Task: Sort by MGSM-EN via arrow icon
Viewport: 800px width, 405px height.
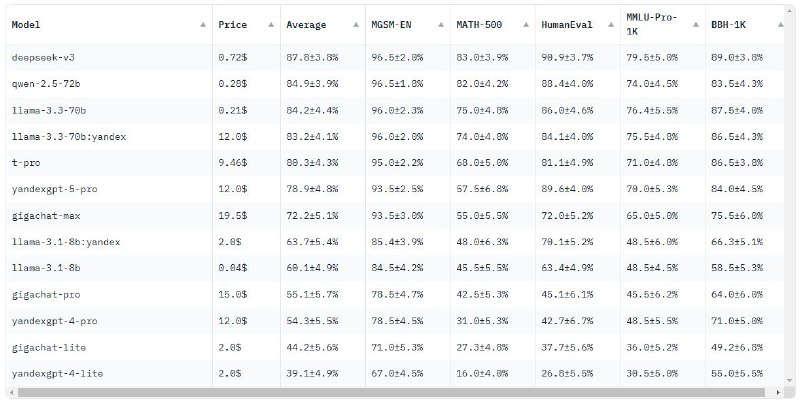Action: [x=441, y=24]
